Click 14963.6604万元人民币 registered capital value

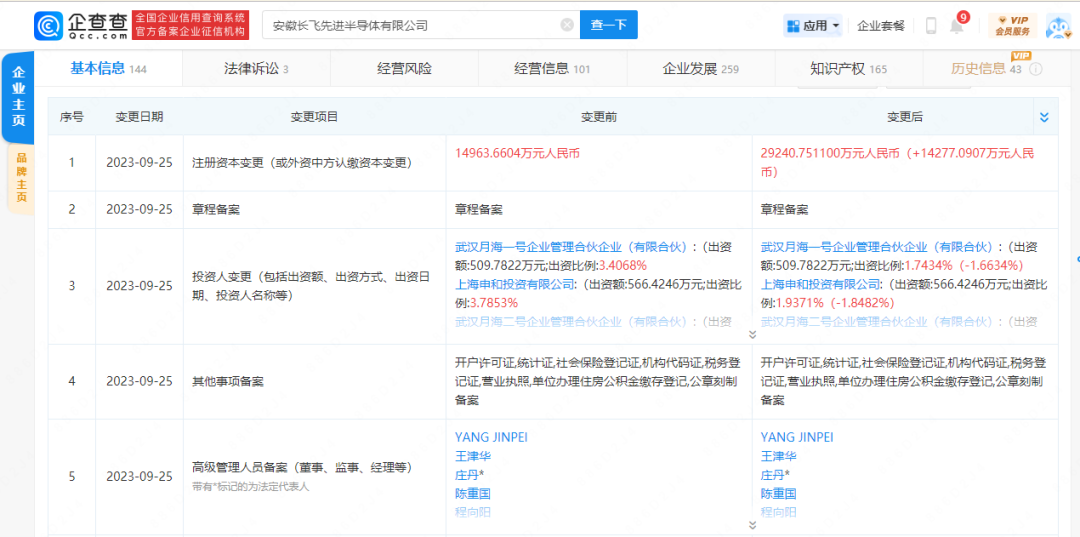(517, 154)
